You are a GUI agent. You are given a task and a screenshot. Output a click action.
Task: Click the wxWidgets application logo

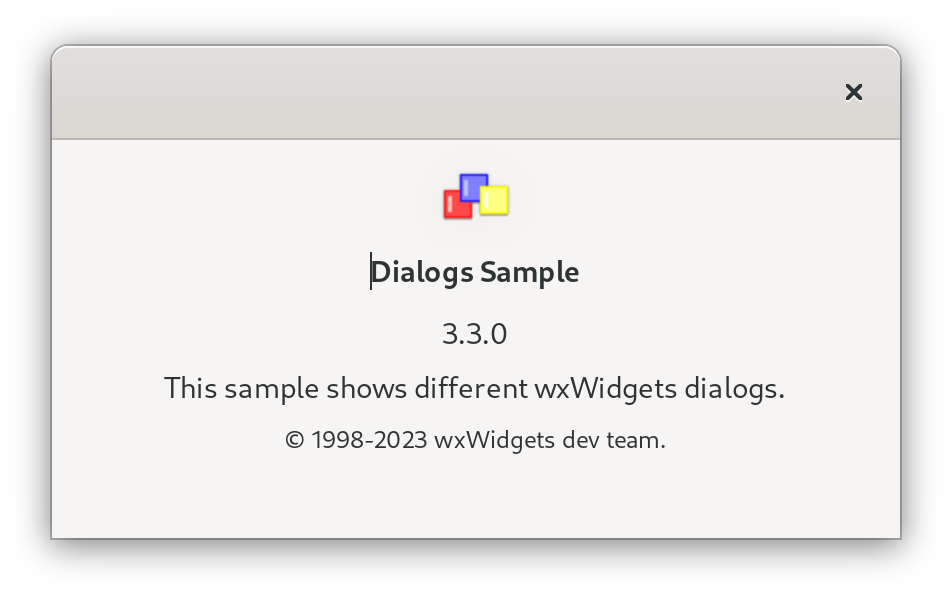click(x=476, y=197)
